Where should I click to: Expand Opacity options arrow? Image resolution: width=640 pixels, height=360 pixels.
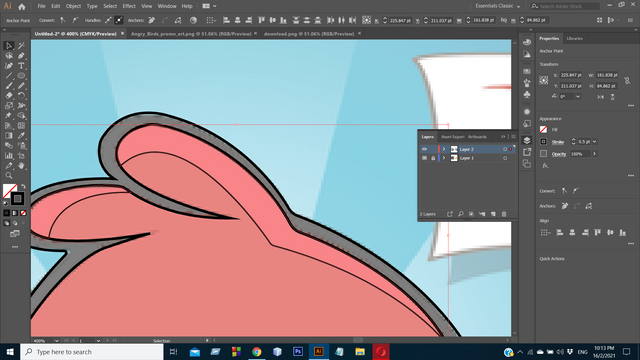pos(594,154)
